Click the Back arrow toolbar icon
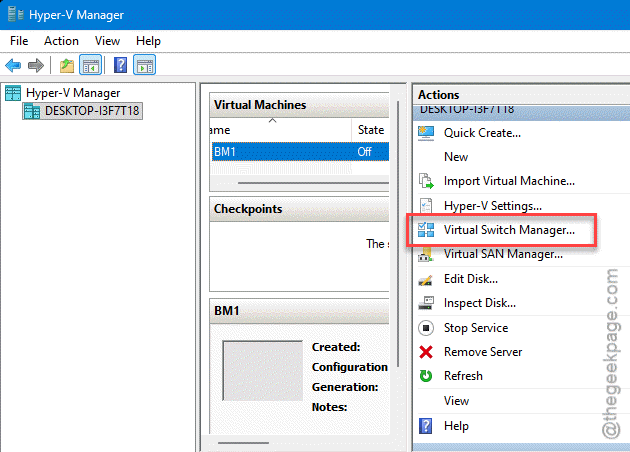The height and width of the screenshot is (452, 630). point(13,65)
